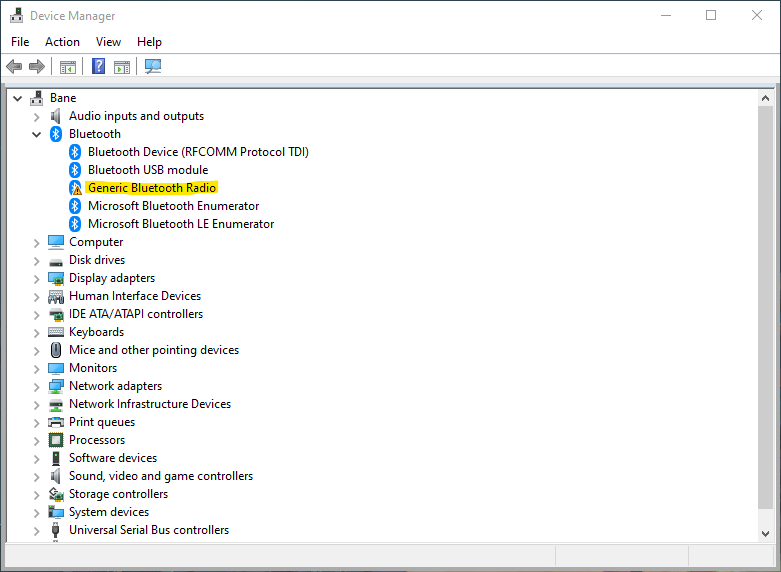This screenshot has height=572, width=781.
Task: Select the Software devices label
Action: pyautogui.click(x=113, y=458)
